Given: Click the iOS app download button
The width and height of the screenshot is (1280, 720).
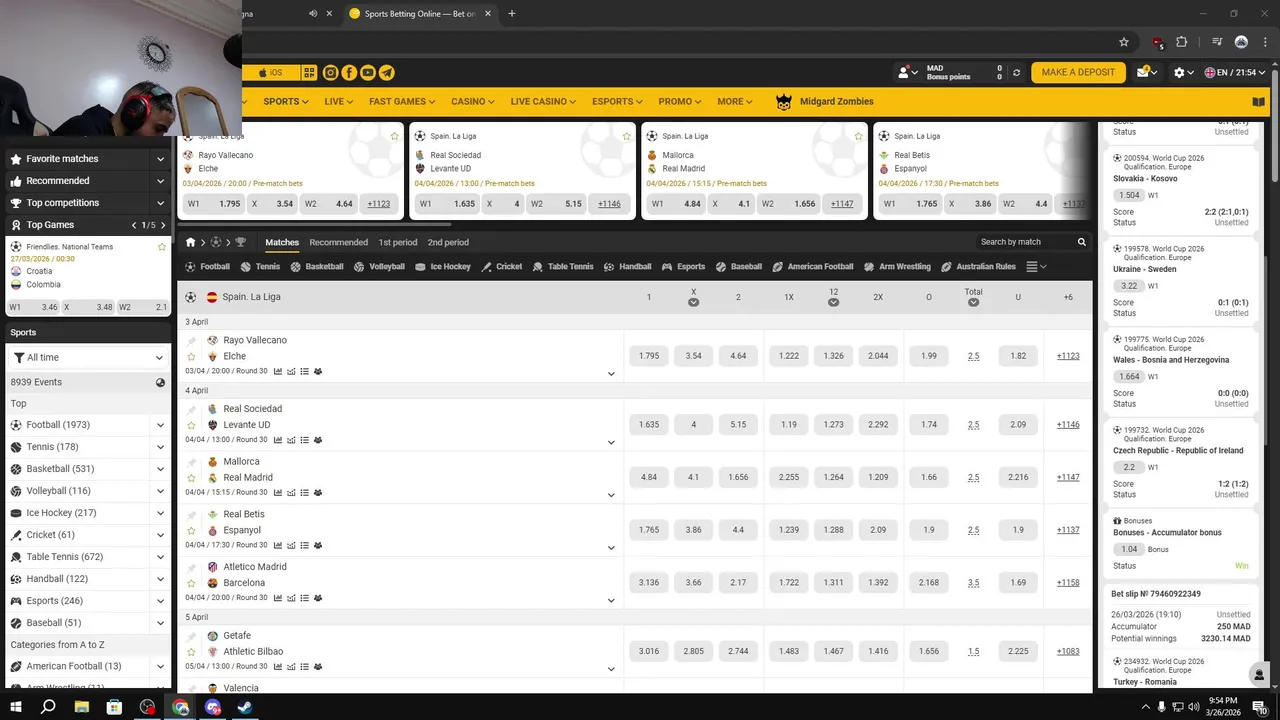Looking at the screenshot, I should point(270,73).
